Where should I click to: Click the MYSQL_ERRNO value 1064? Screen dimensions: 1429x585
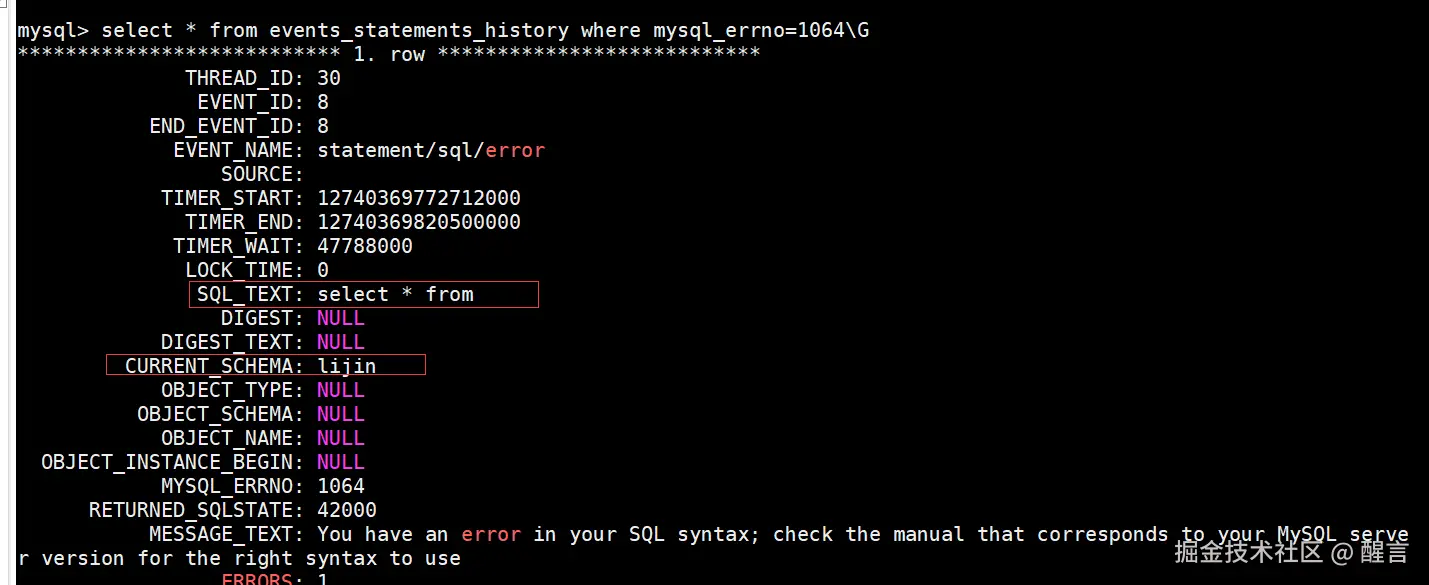tap(341, 486)
